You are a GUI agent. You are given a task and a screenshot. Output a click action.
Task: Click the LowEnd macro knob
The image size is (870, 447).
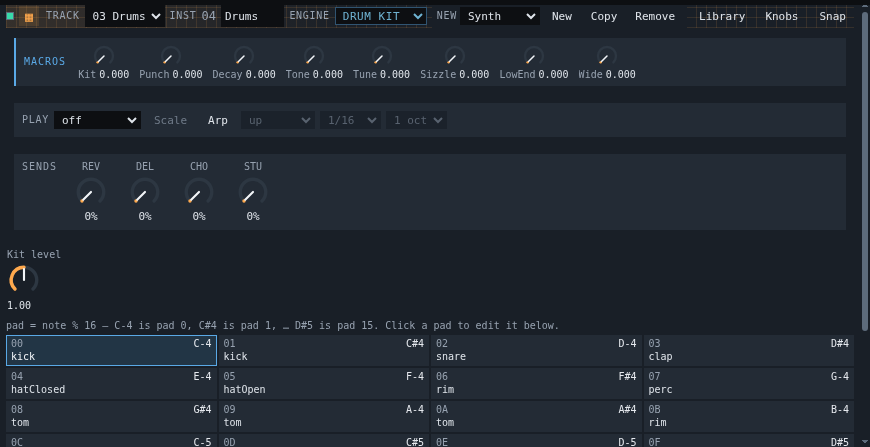click(x=534, y=57)
